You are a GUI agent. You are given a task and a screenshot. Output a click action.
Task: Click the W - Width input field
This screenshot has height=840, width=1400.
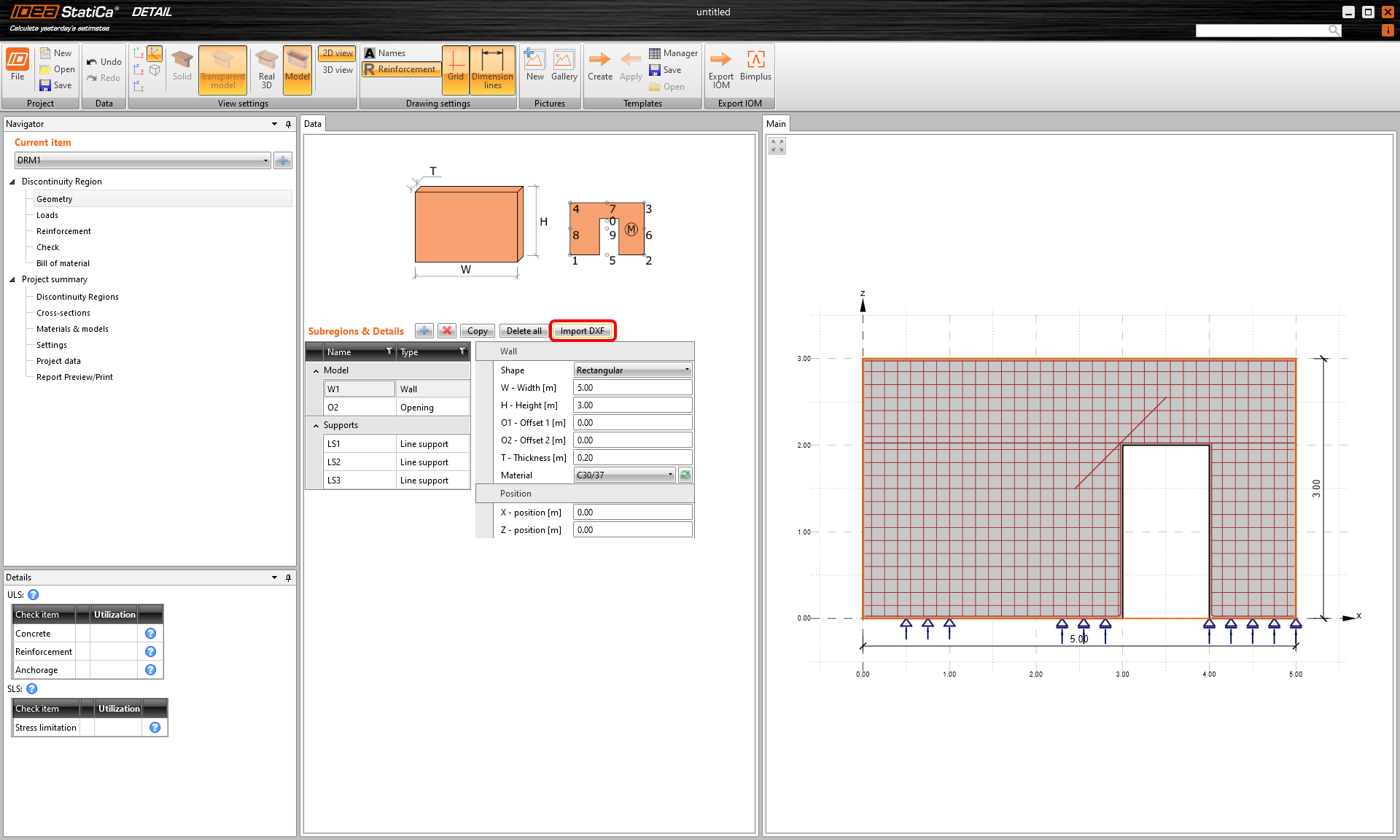click(632, 388)
